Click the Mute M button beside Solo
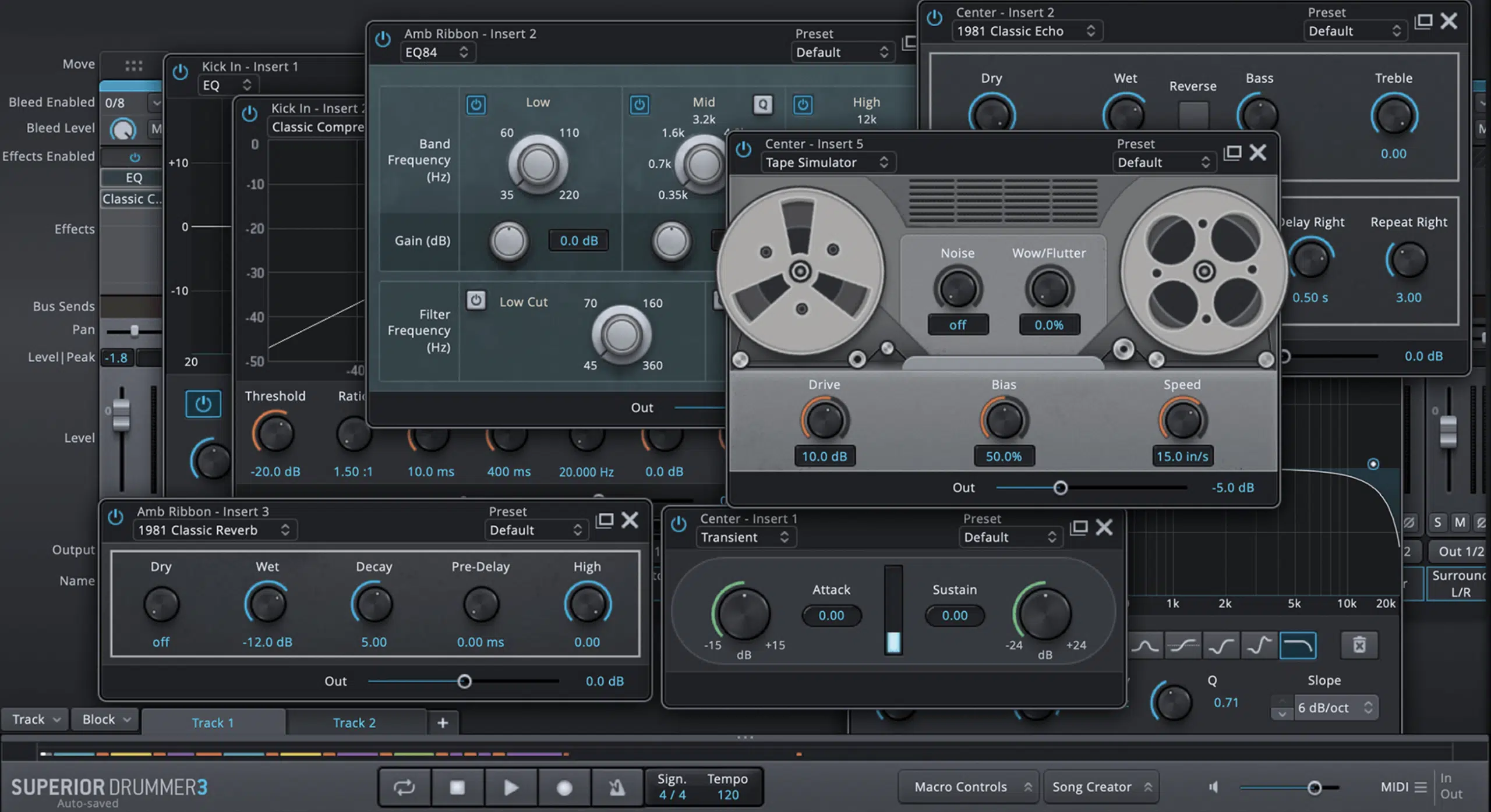 tap(1460, 522)
